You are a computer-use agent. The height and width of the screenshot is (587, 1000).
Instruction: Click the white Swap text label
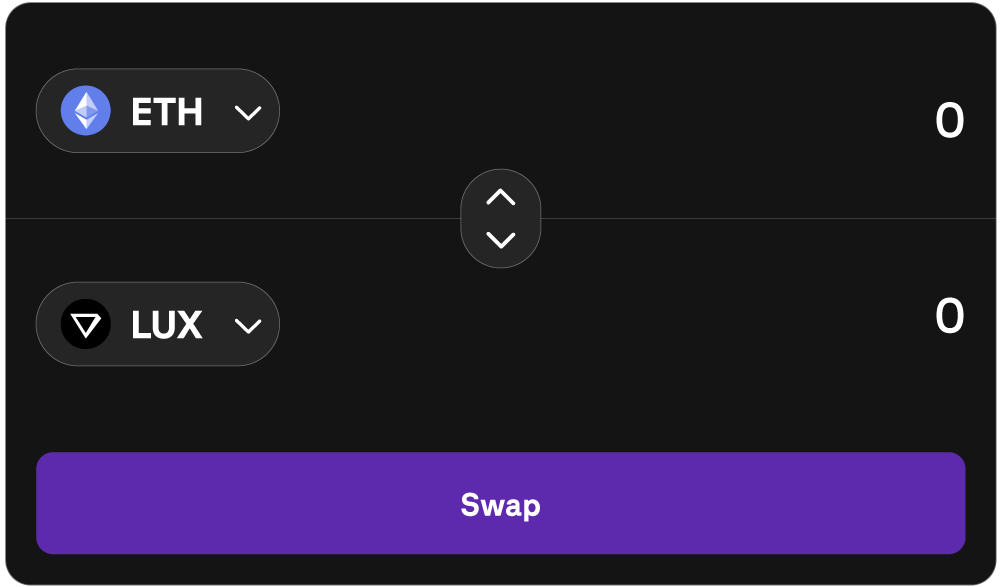tap(500, 505)
